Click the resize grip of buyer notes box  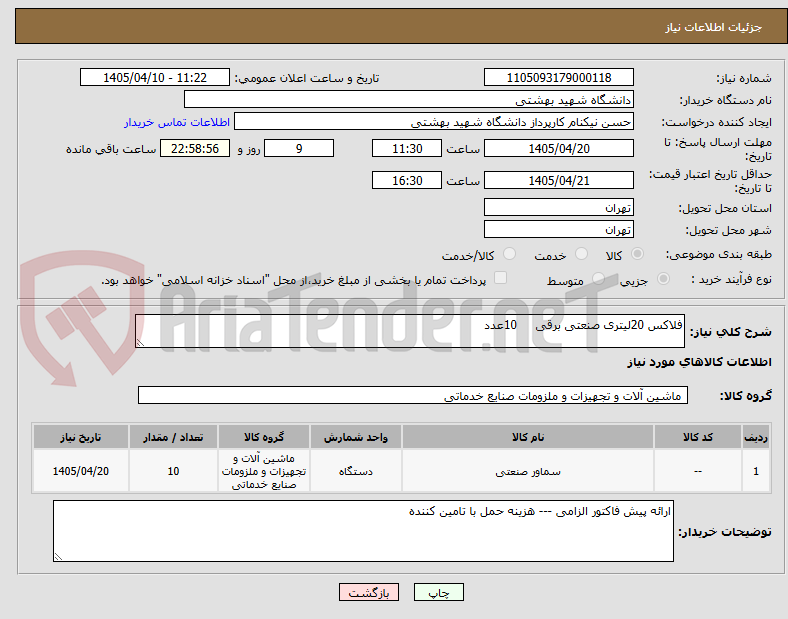tap(58, 557)
